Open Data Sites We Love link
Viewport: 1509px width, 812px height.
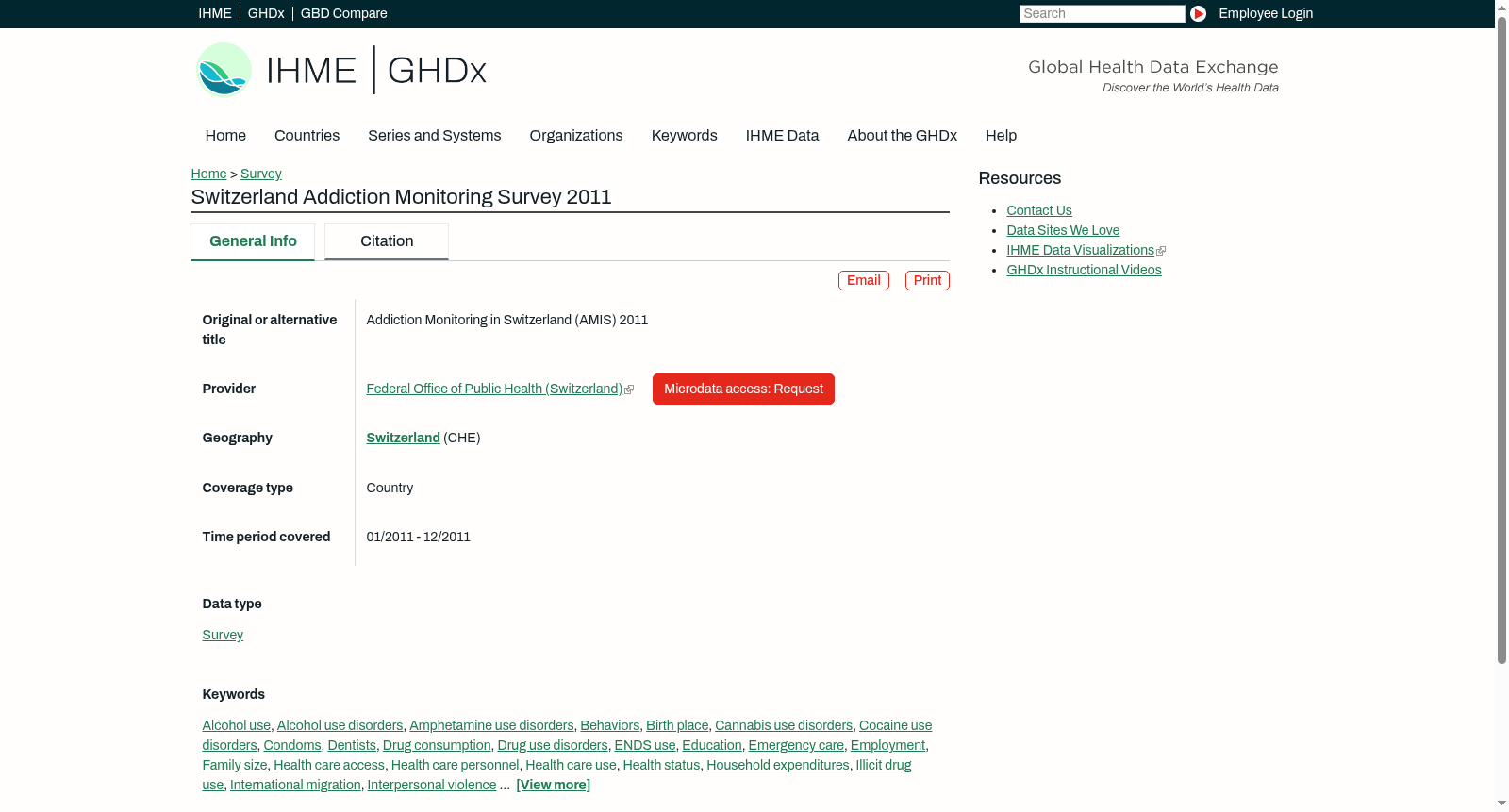pyautogui.click(x=1063, y=230)
